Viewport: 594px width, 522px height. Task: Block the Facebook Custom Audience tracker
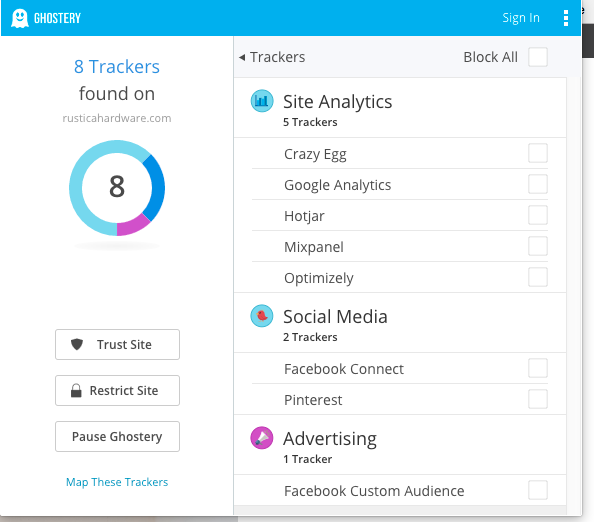538,490
